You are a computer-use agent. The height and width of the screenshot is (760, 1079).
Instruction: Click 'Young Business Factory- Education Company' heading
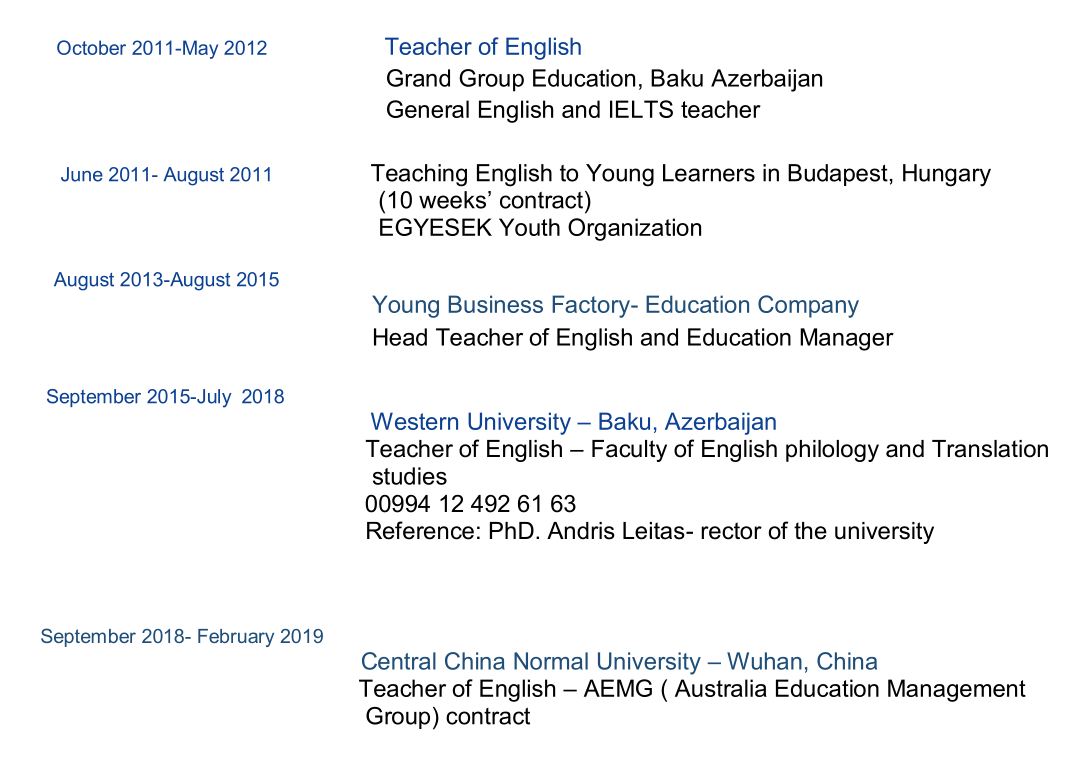pyautogui.click(x=615, y=305)
